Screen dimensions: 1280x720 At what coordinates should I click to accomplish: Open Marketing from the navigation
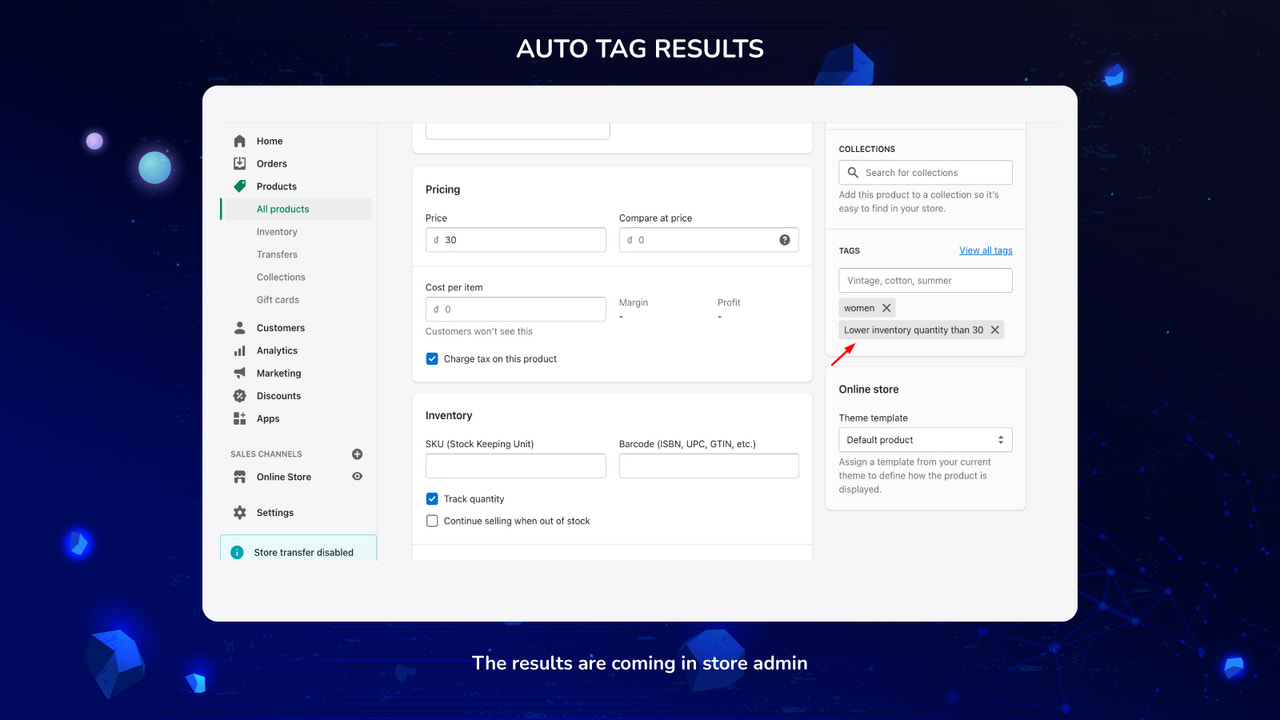[278, 373]
